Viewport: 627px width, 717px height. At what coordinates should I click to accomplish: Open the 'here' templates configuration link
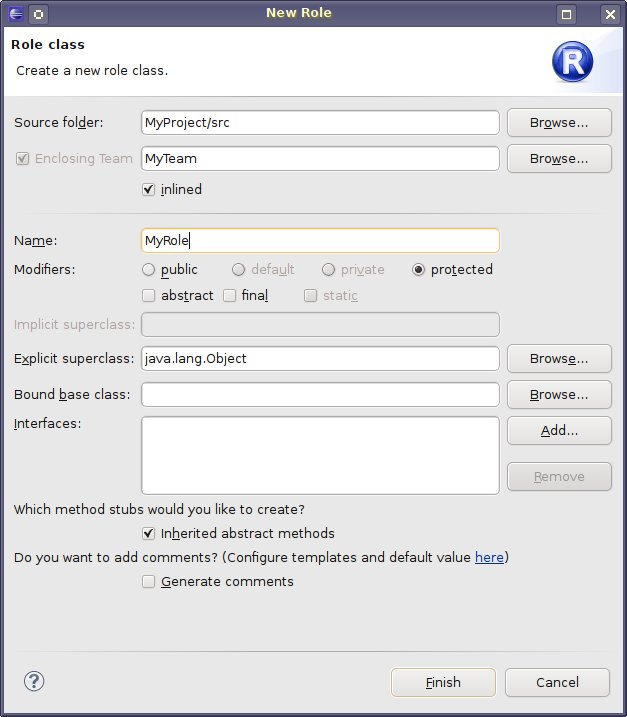pyautogui.click(x=489, y=557)
